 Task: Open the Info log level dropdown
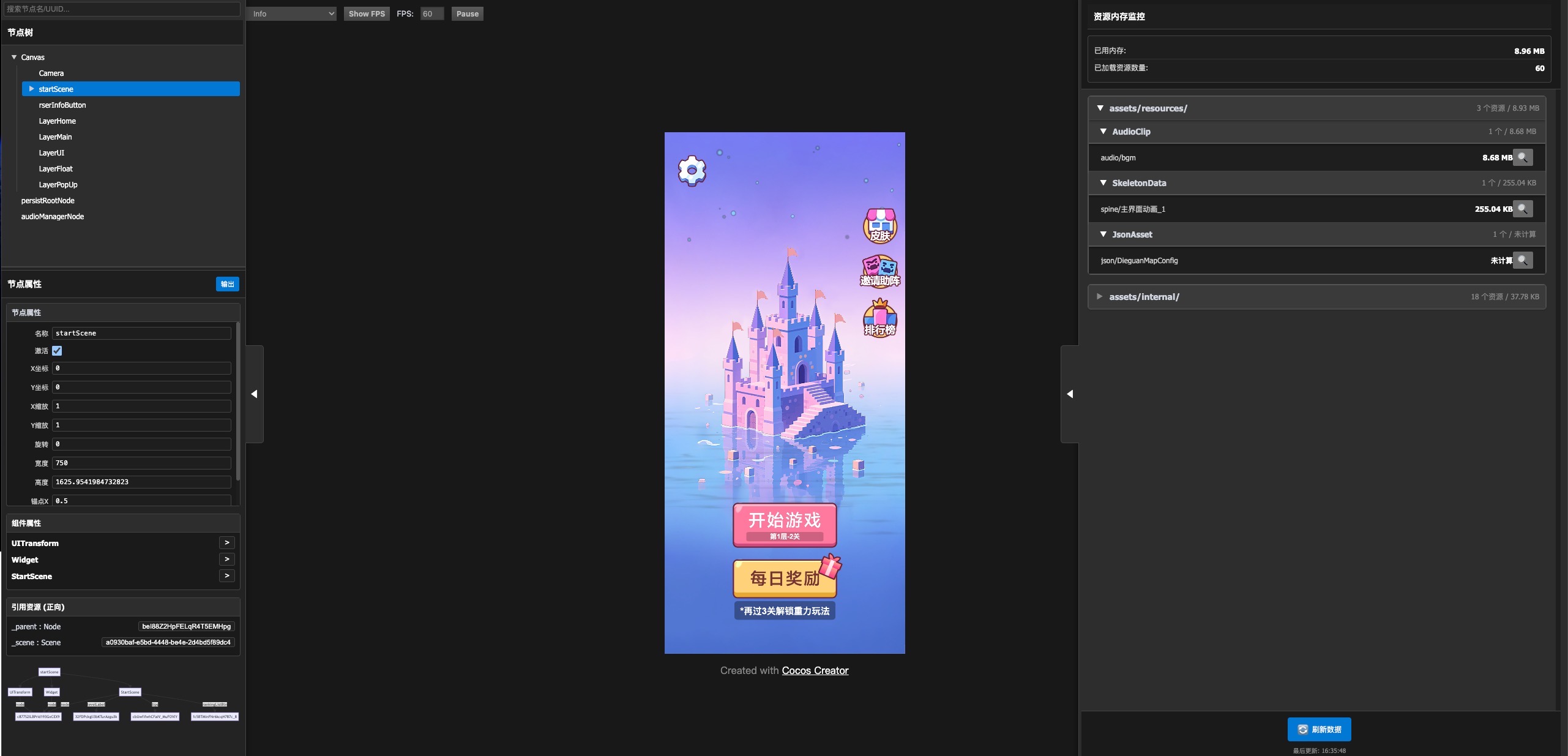click(x=291, y=13)
